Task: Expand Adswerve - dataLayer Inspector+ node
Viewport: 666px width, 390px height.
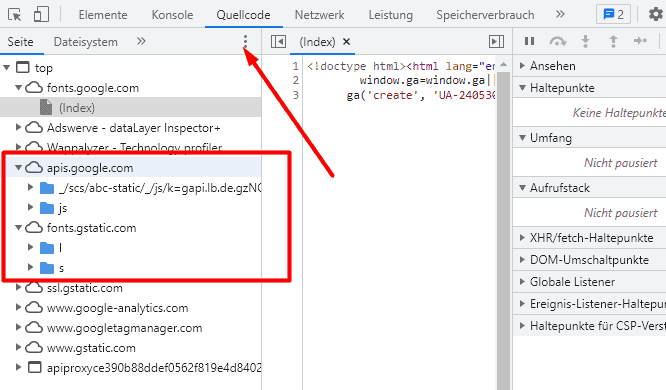Action: (18, 127)
